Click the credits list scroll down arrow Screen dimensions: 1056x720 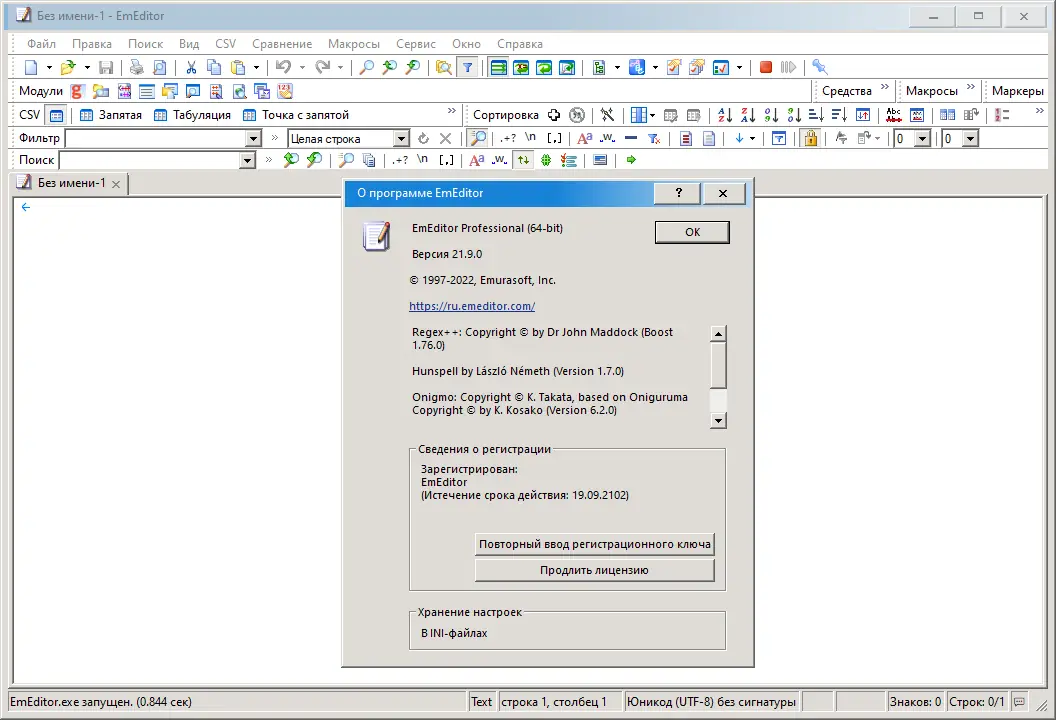(719, 421)
